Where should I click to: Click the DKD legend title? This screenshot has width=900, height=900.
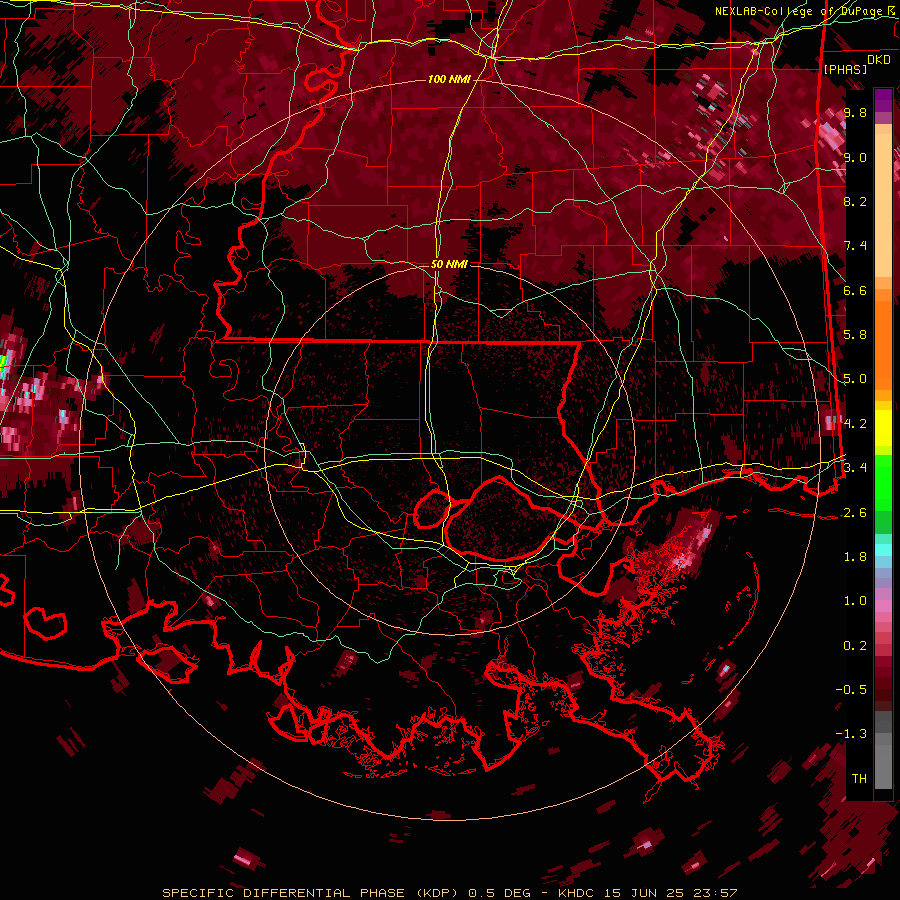click(x=879, y=60)
